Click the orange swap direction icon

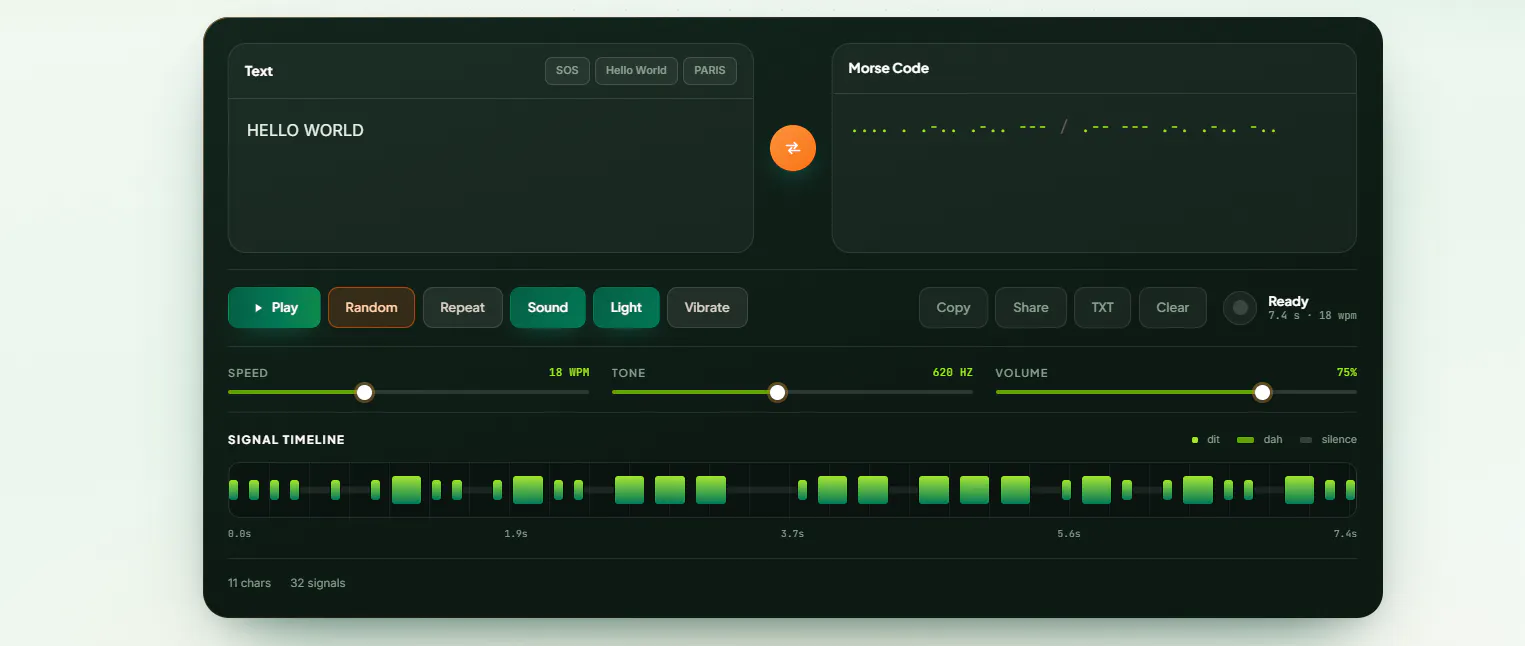tap(793, 148)
